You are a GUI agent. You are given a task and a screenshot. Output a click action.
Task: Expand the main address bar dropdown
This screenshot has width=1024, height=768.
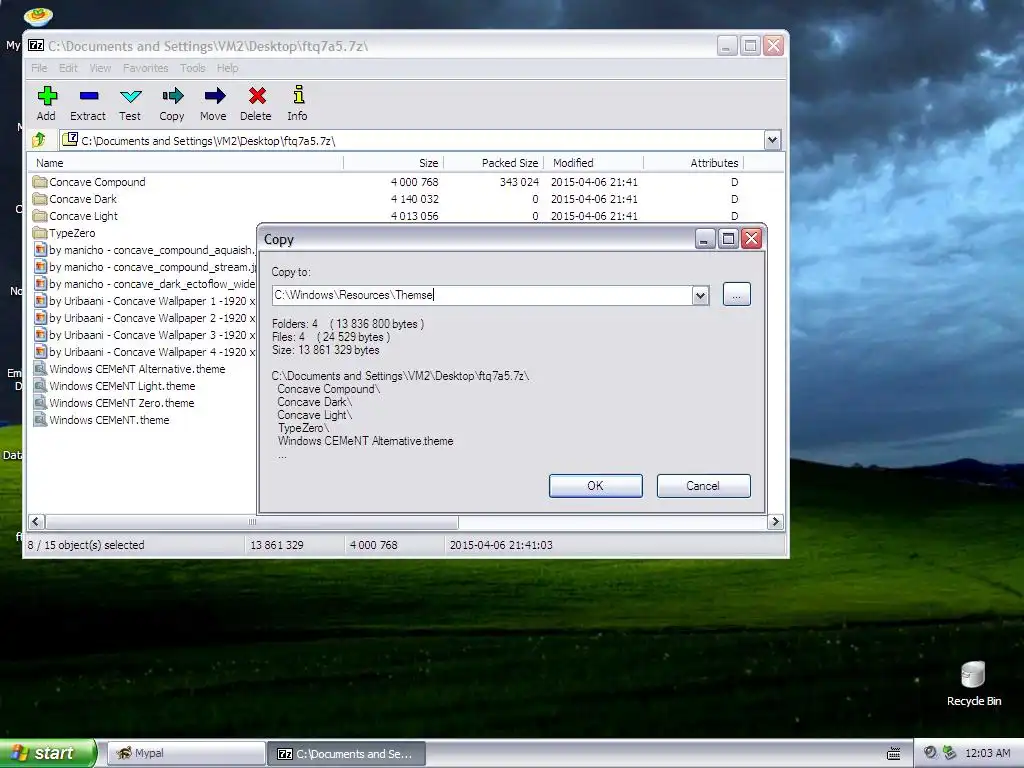[x=772, y=140]
